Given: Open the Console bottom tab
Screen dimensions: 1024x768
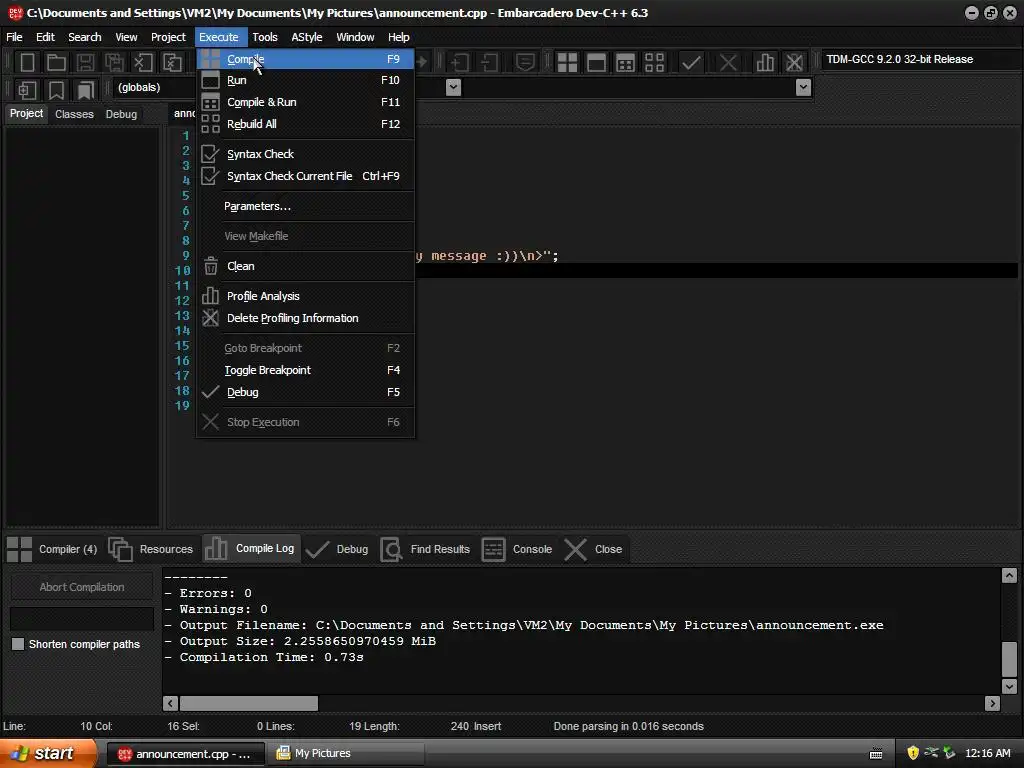Looking at the screenshot, I should pos(518,549).
